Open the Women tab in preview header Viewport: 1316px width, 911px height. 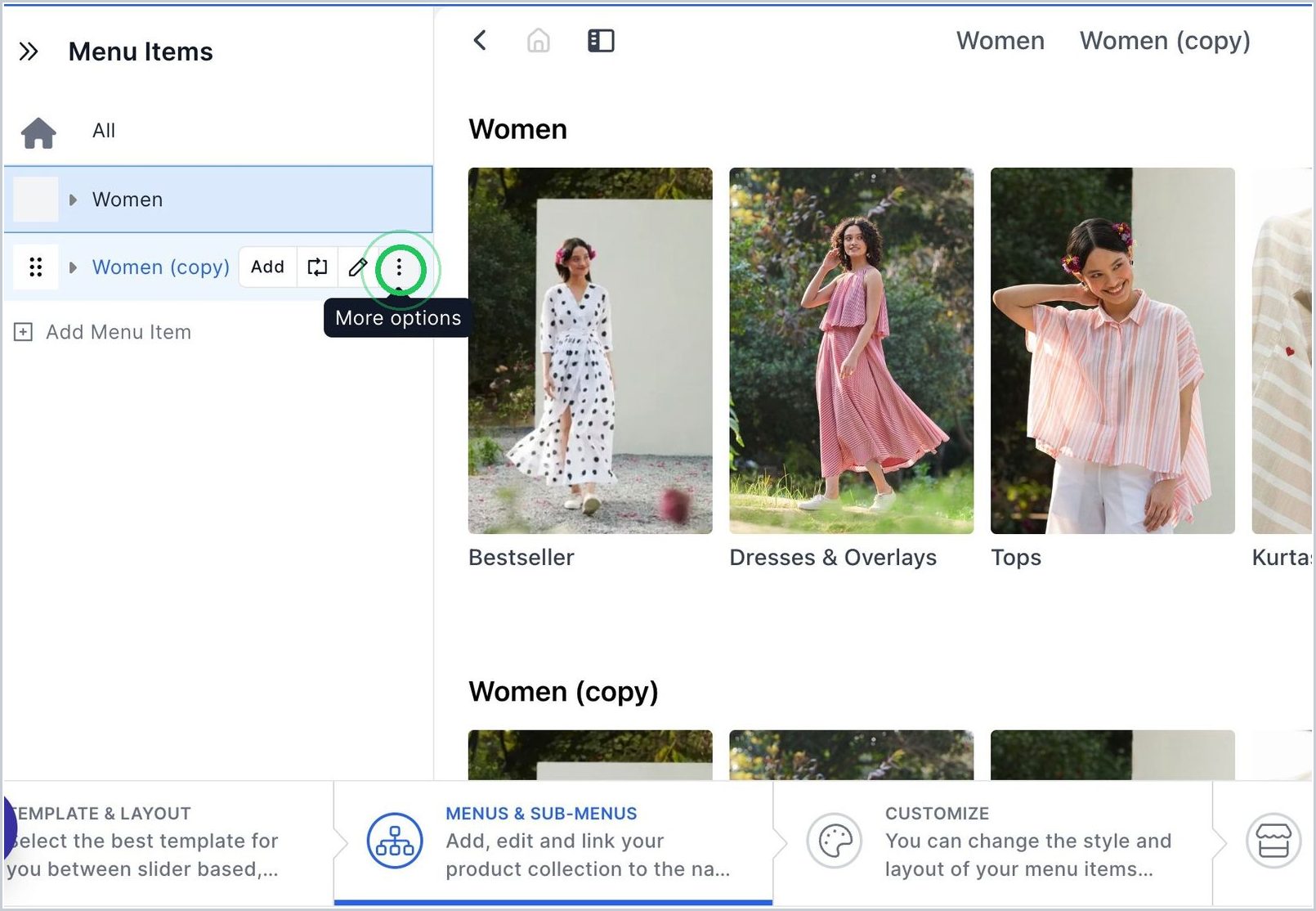(1000, 41)
